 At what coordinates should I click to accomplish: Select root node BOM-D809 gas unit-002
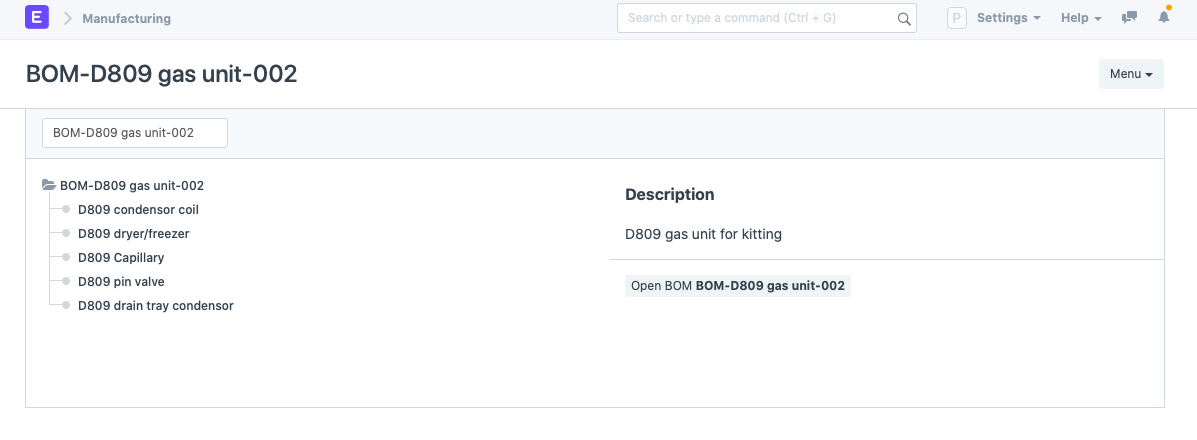click(132, 185)
